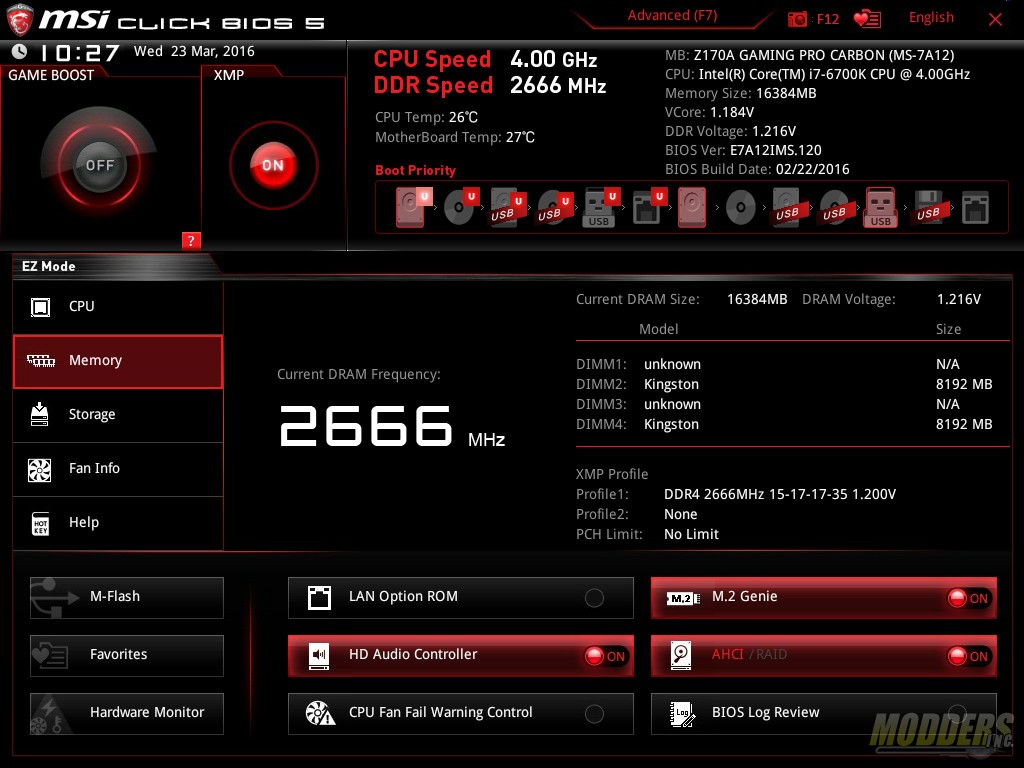Click the Current DRAM Size 16384MB value
1024x768 pixels.
(757, 299)
